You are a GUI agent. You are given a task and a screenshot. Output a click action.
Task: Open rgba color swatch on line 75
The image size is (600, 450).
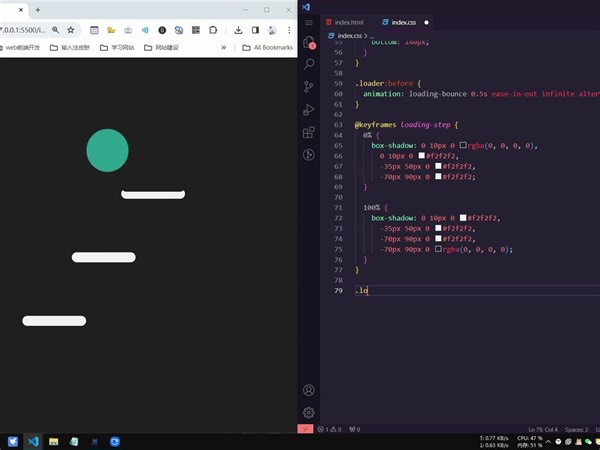[x=439, y=249]
